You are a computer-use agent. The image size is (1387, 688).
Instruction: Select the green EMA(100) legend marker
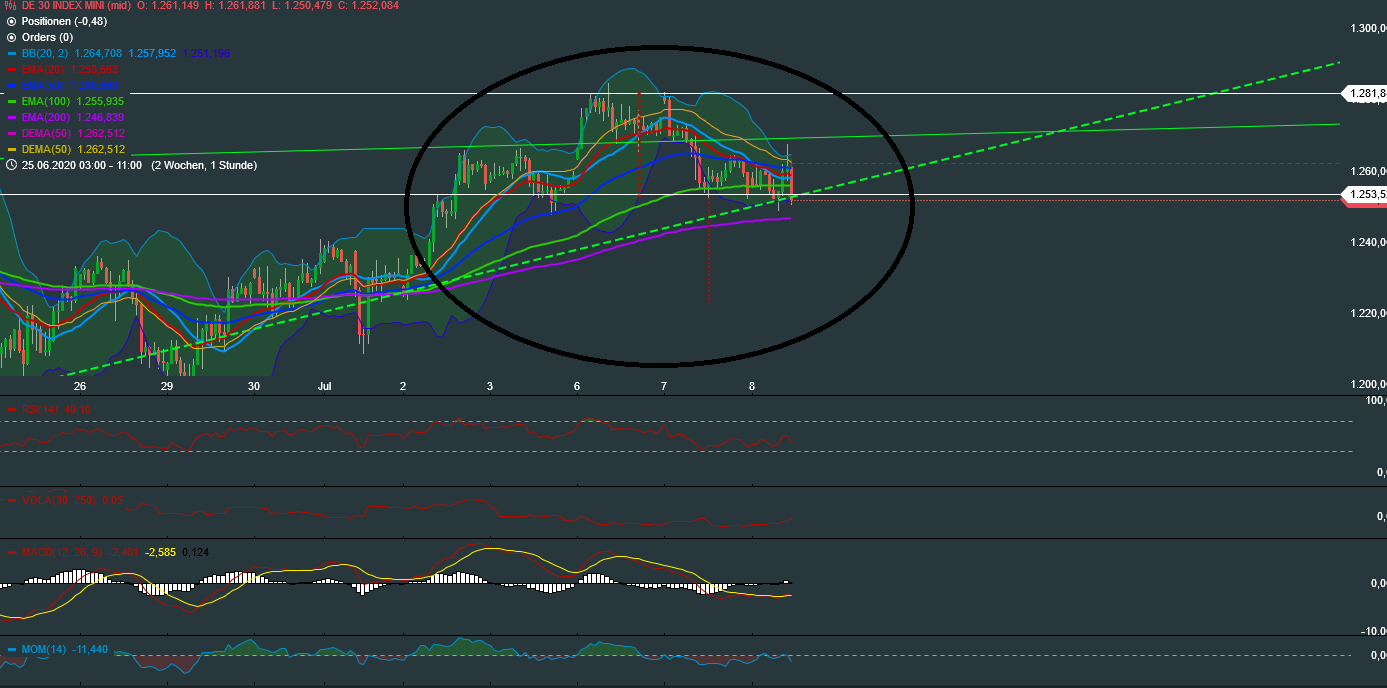[10, 101]
